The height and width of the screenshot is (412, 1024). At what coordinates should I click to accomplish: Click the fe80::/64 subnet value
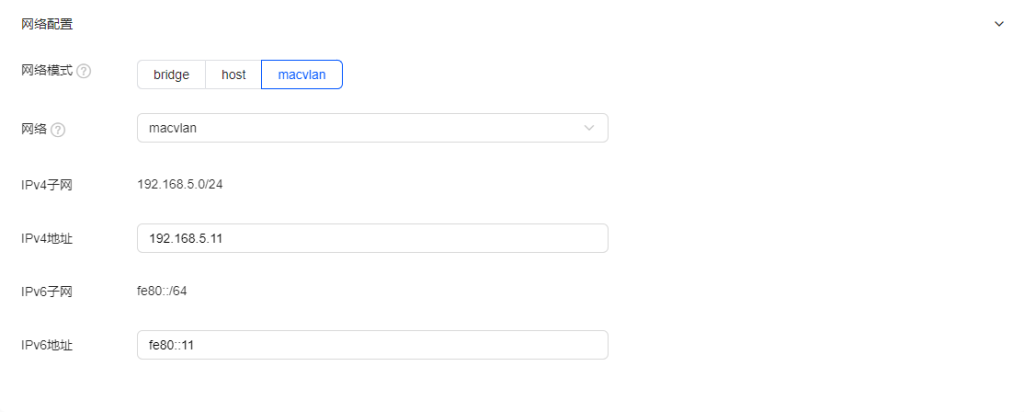[x=162, y=291]
